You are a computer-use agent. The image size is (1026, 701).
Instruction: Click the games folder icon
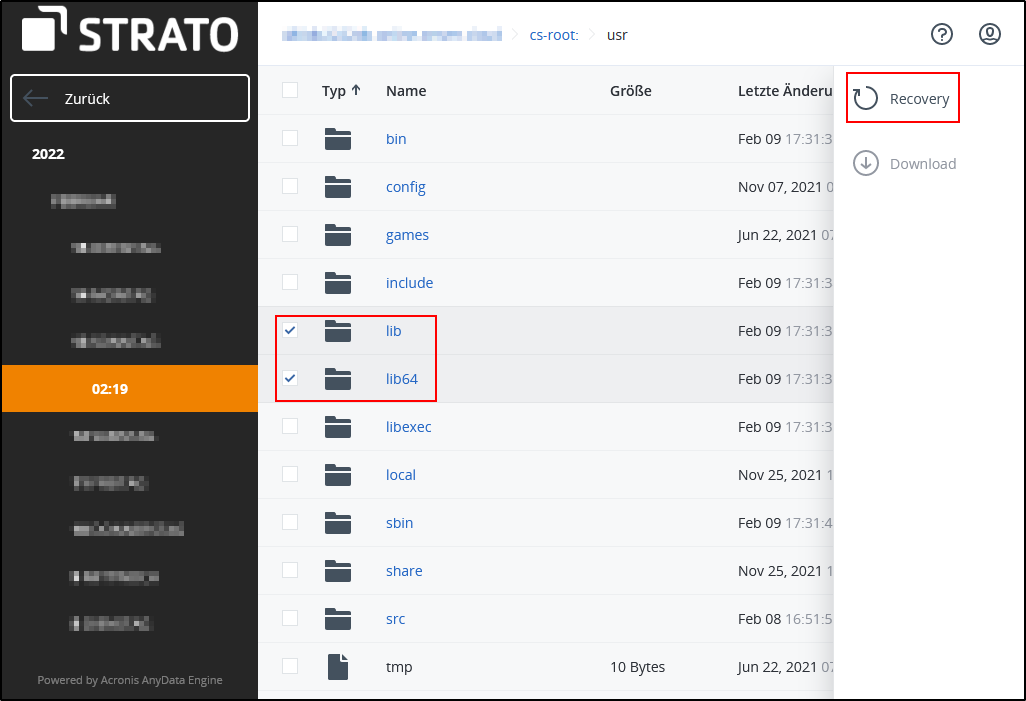pos(338,235)
